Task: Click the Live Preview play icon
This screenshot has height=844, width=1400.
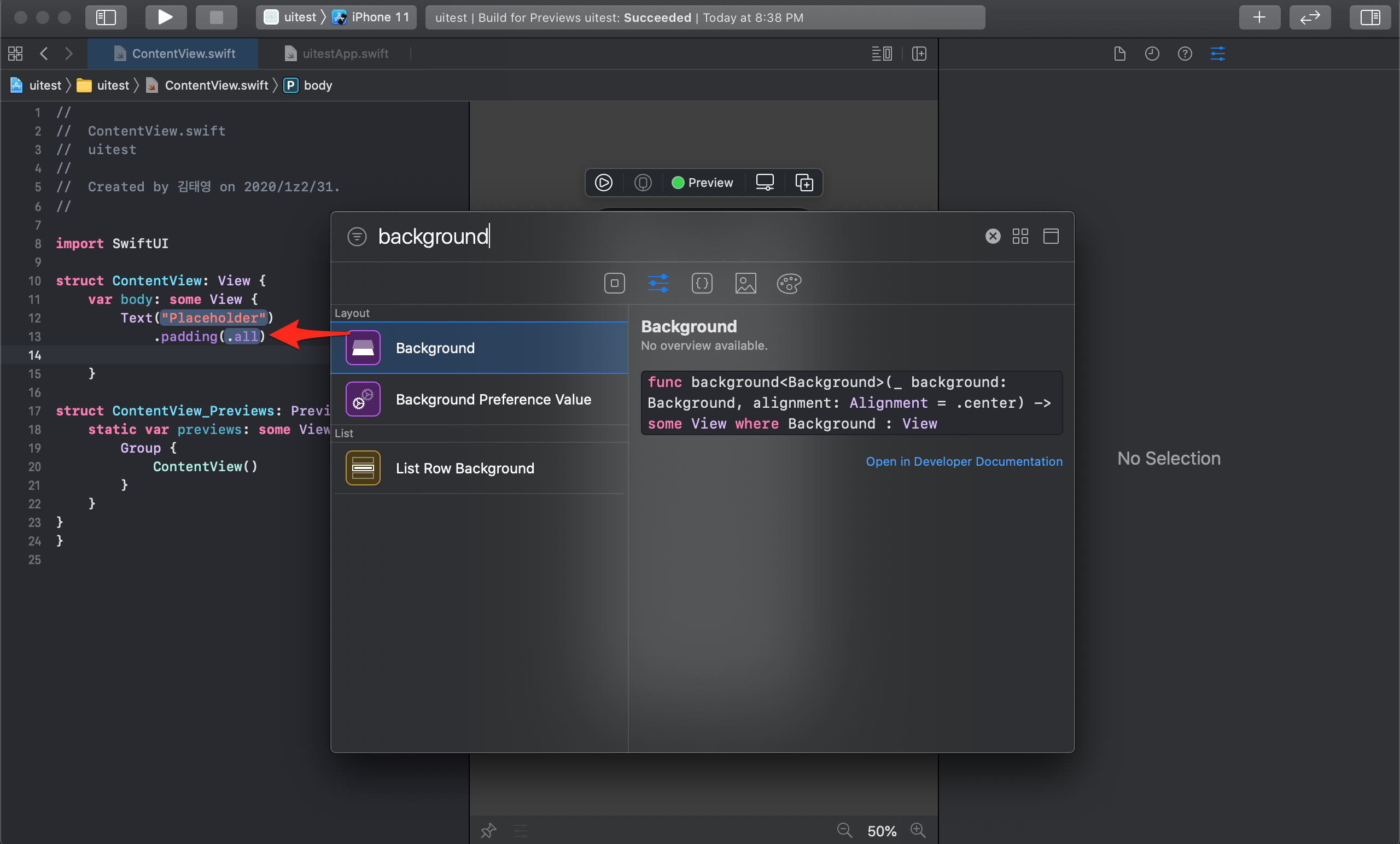Action: 603,183
